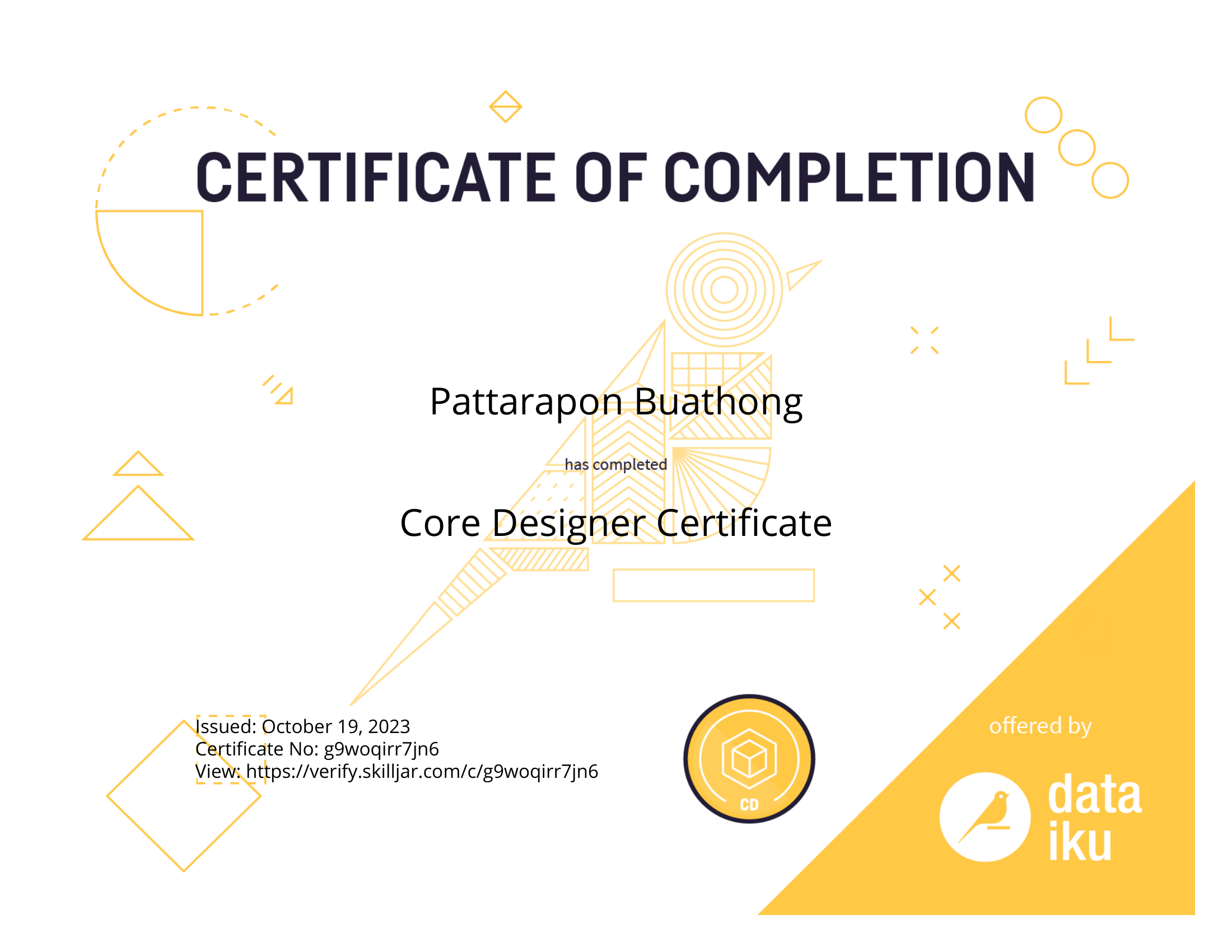1232x952 pixels.
Task: Open the verify.skilljar.com certificate link
Action: point(422,771)
